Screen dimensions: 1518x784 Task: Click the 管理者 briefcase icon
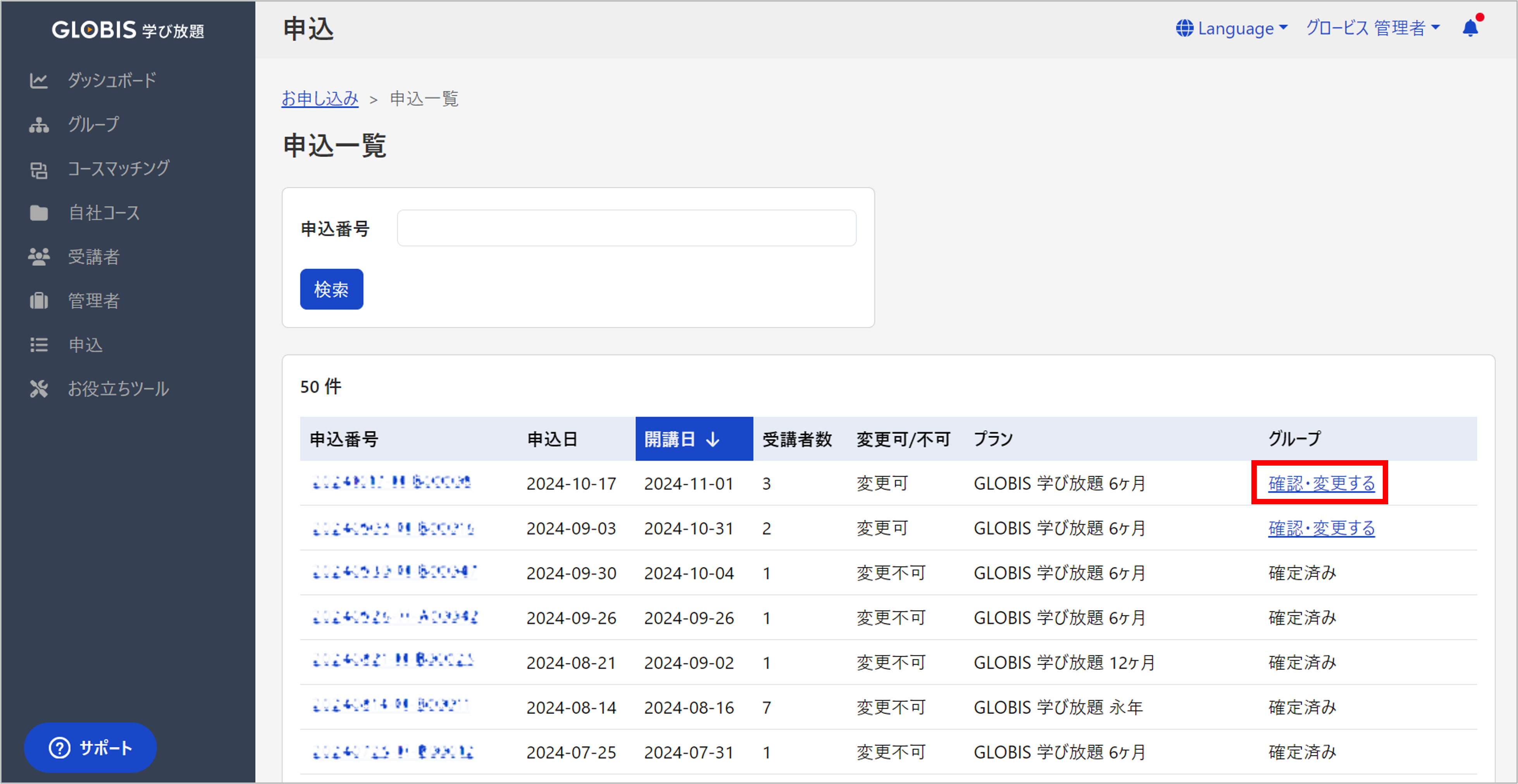[x=39, y=301]
